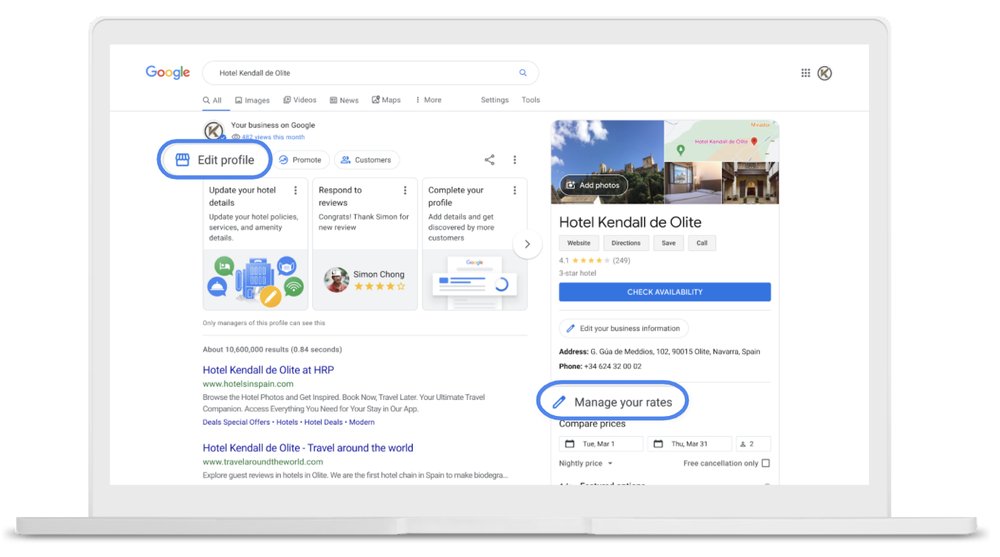Viewport: 1000px width, 557px height.
Task: Open Travel around the world result
Action: pyautogui.click(x=308, y=448)
